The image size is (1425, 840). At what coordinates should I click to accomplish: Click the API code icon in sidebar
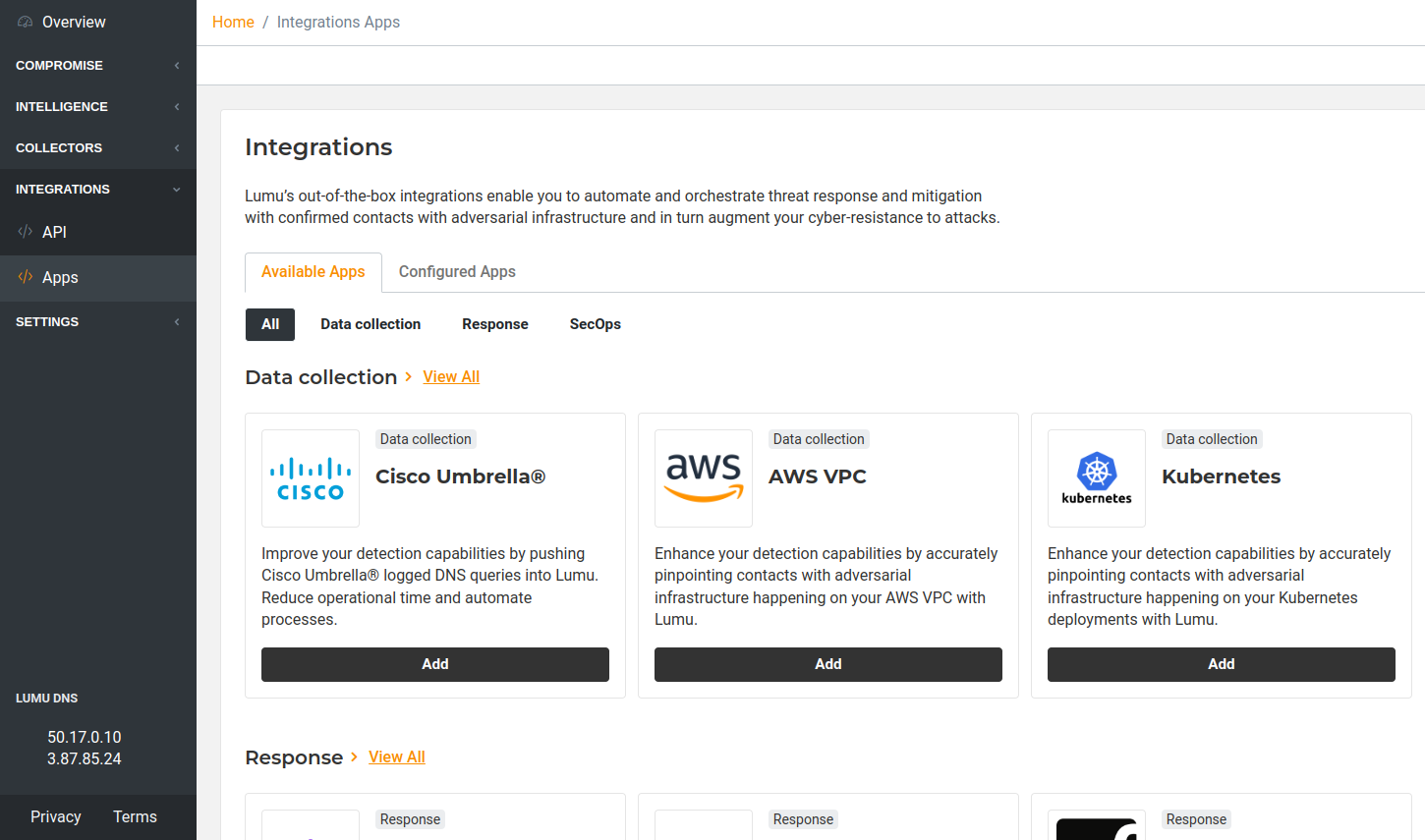(x=26, y=232)
